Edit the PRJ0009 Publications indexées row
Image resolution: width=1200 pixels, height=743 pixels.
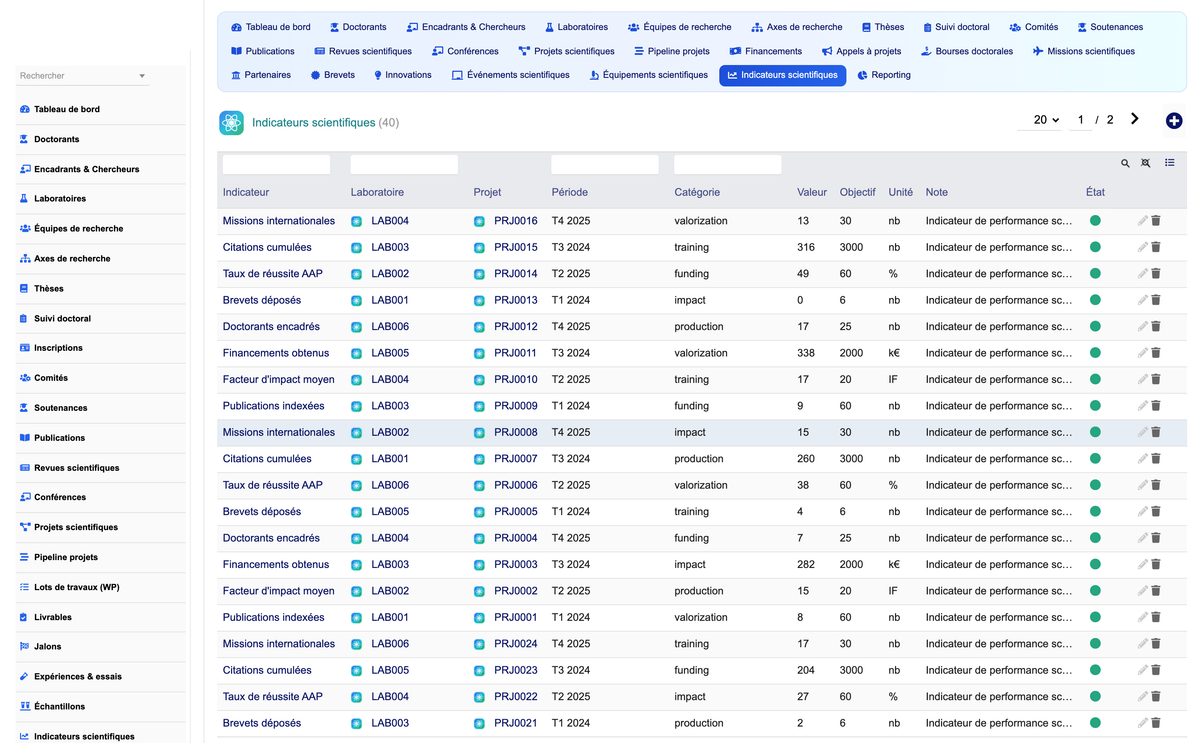1142,406
